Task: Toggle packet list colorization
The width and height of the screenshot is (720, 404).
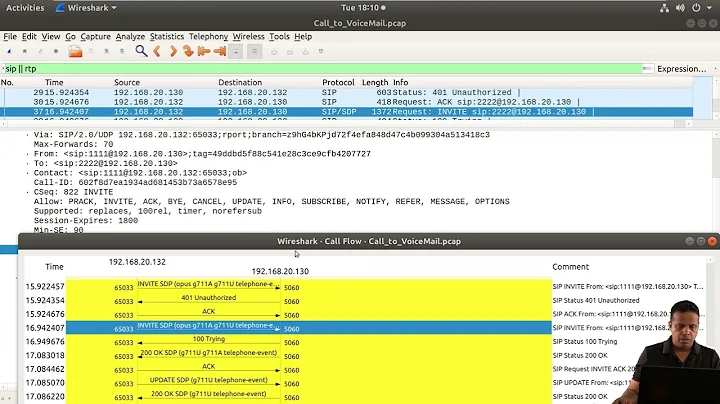Action: 254,51
